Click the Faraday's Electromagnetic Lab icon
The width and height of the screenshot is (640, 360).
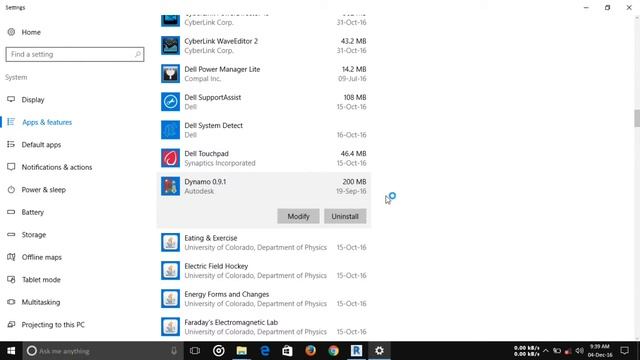coord(170,327)
